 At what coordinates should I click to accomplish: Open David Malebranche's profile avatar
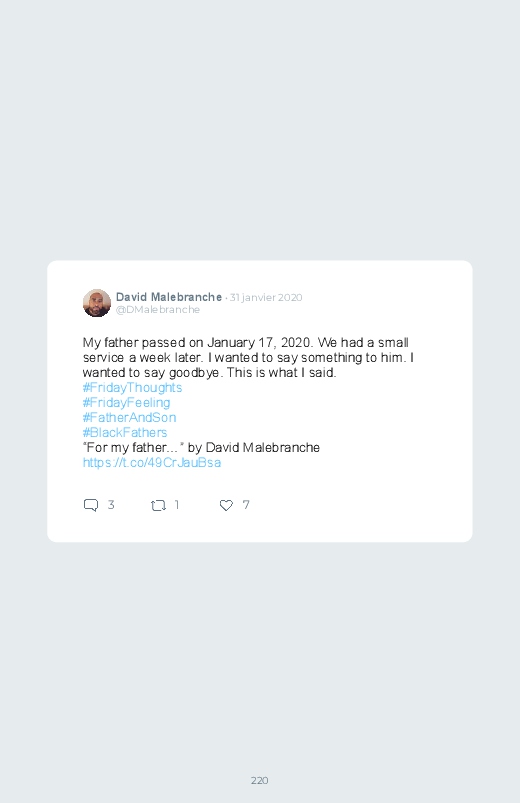tap(97, 303)
